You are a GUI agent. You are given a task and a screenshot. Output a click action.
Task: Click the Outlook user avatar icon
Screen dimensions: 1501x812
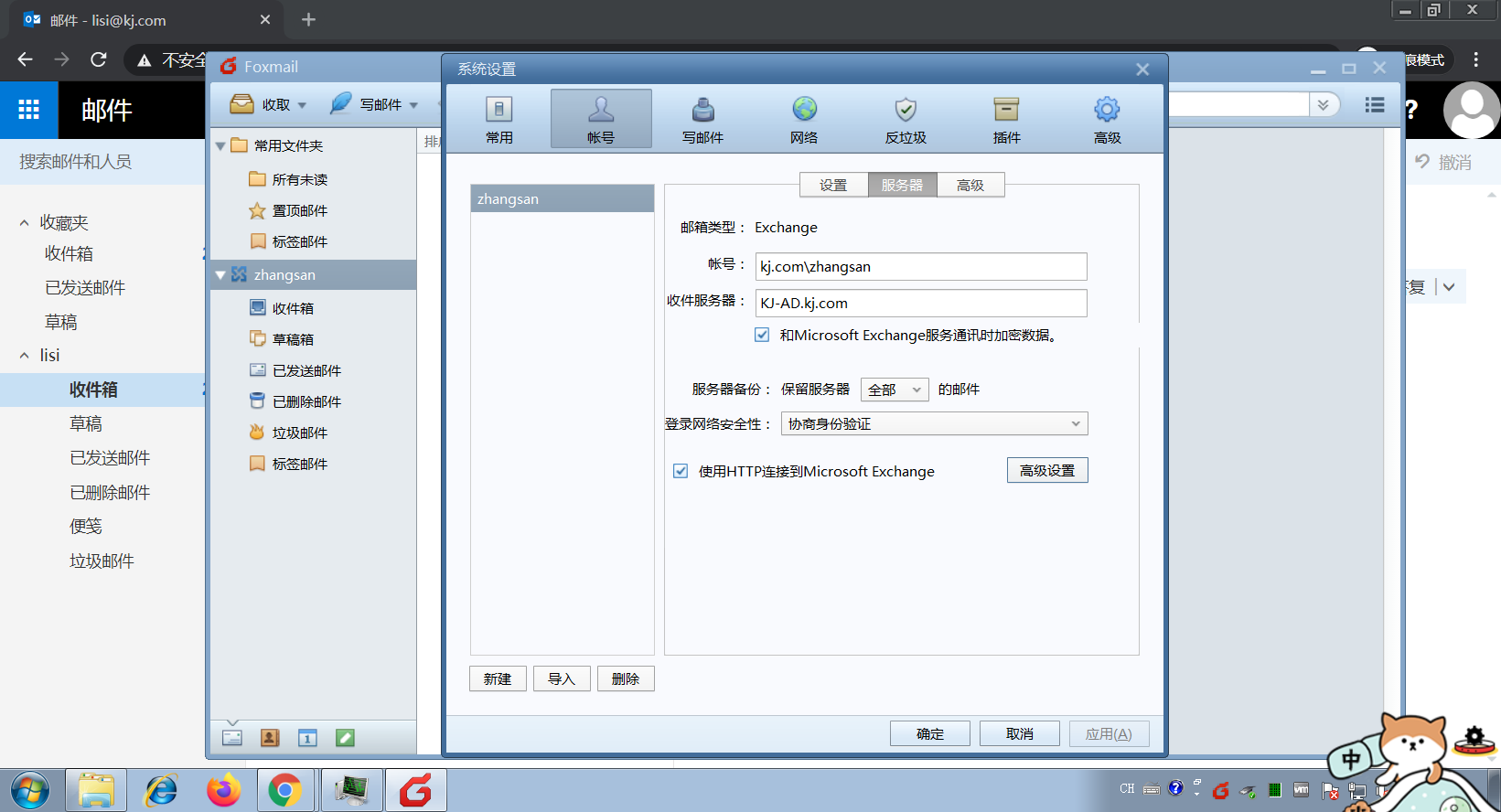pyautogui.click(x=1471, y=110)
